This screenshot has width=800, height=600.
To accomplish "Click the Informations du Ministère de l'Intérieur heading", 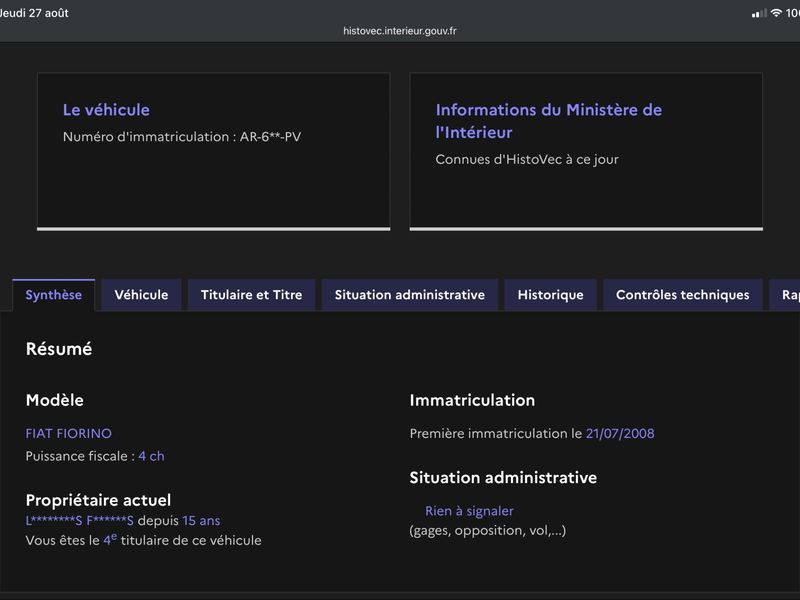I will click(548, 121).
